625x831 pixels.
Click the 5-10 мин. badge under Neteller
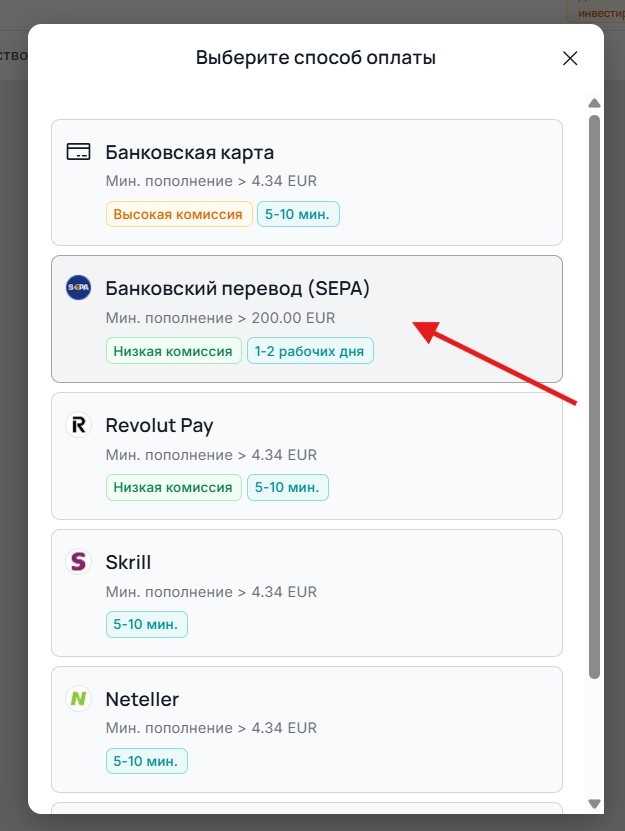146,761
